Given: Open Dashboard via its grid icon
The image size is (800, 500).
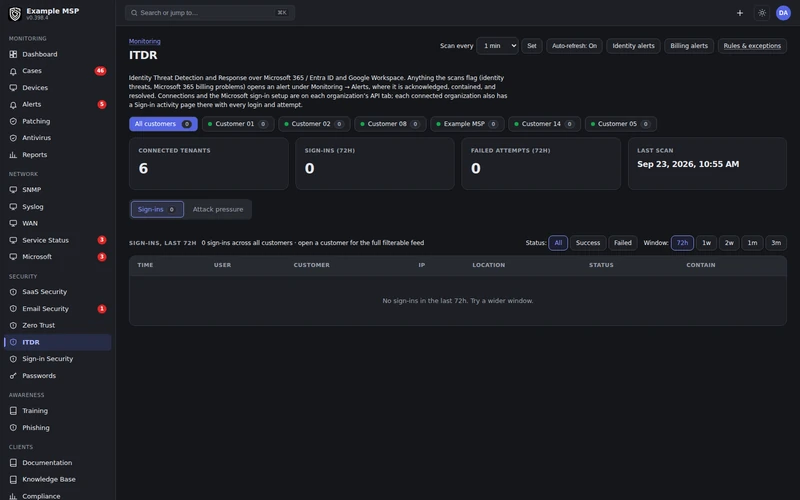Looking at the screenshot, I should [13, 54].
